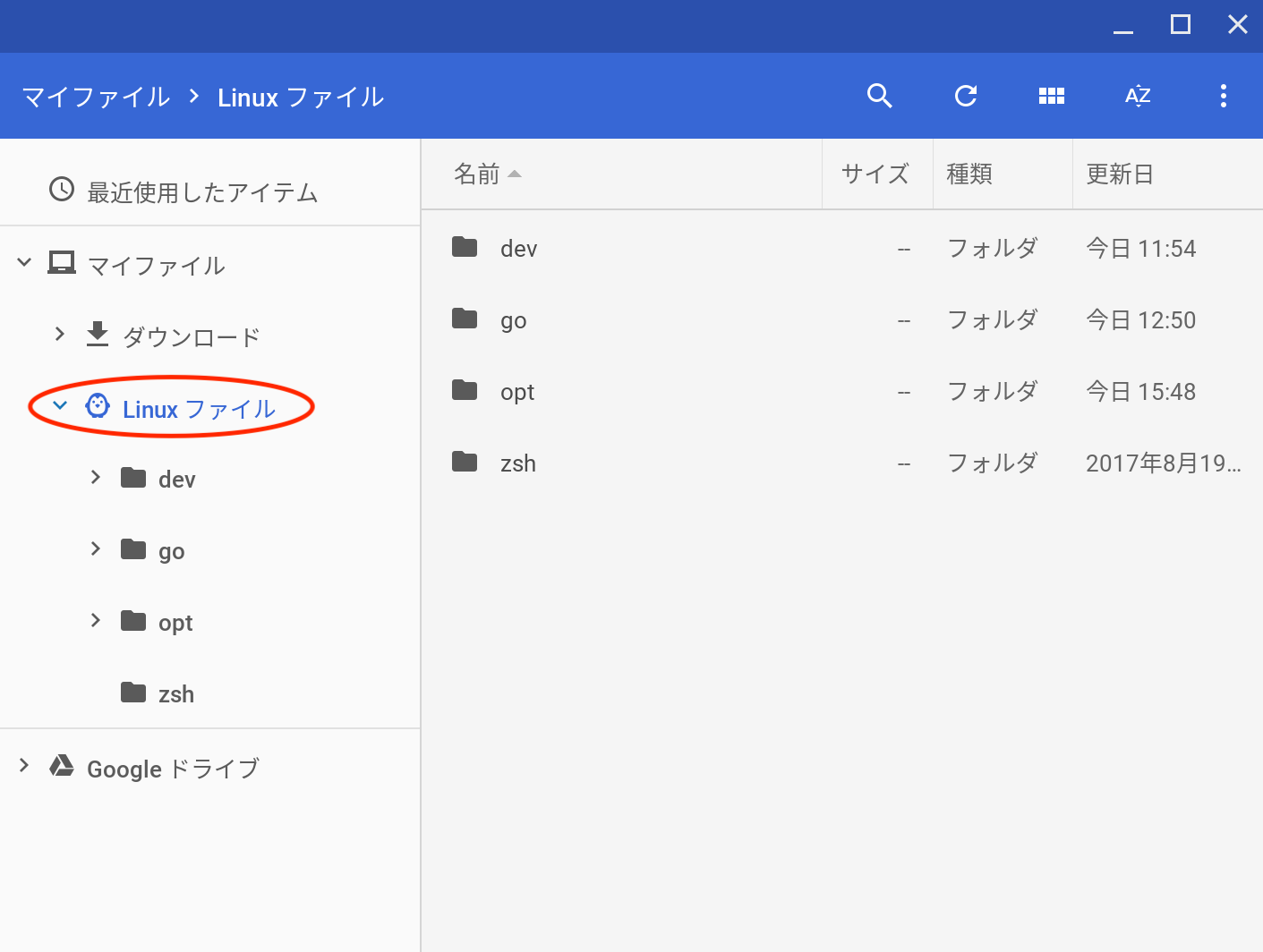Image resolution: width=1263 pixels, height=952 pixels.
Task: Click the laptop icon beside マイファイル
Action: point(62,262)
